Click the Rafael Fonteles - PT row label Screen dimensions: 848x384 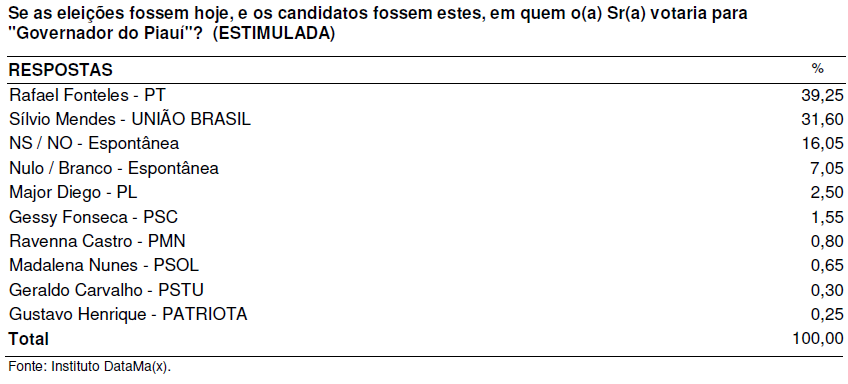coord(87,96)
